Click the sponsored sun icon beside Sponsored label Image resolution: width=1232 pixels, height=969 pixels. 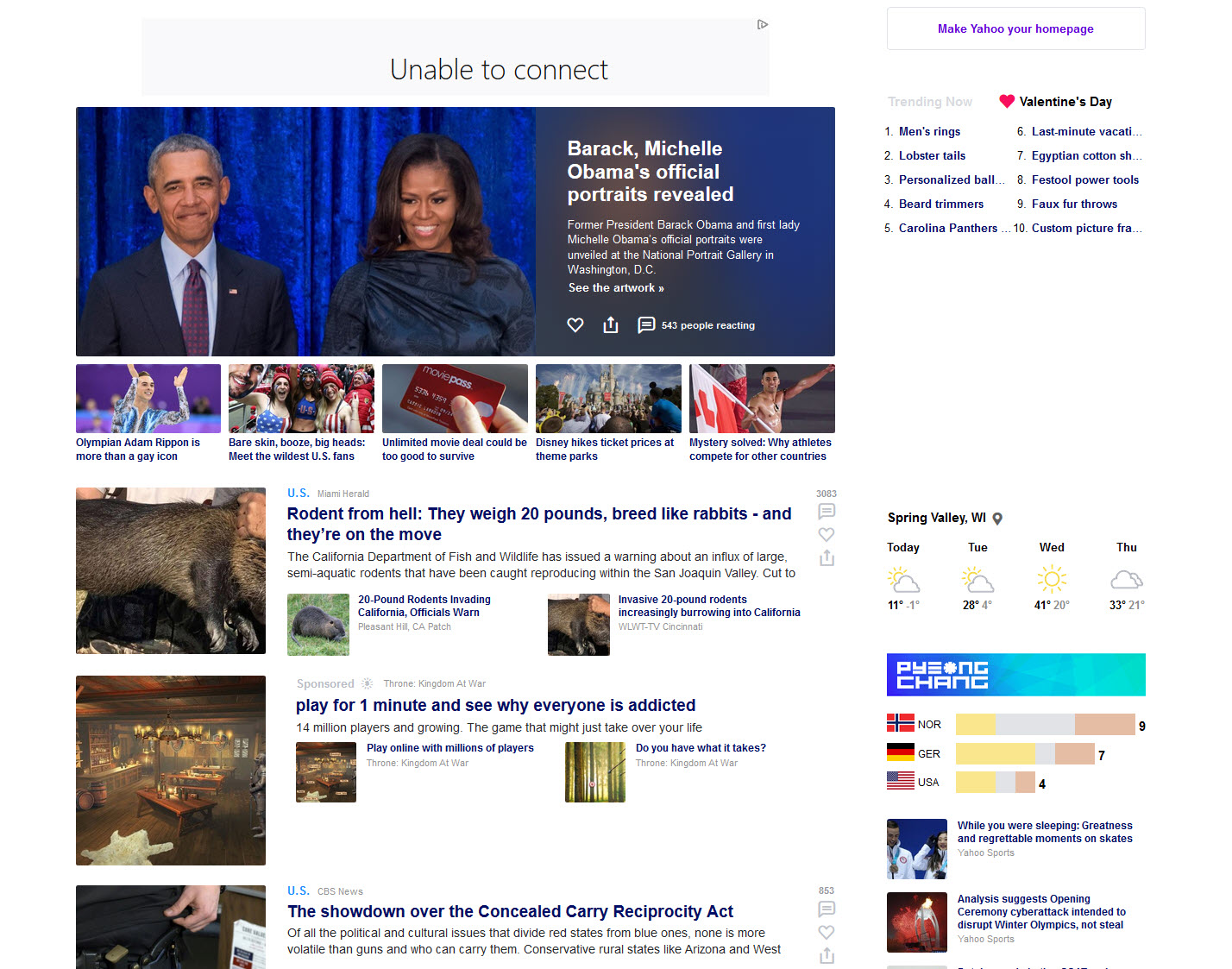(368, 683)
